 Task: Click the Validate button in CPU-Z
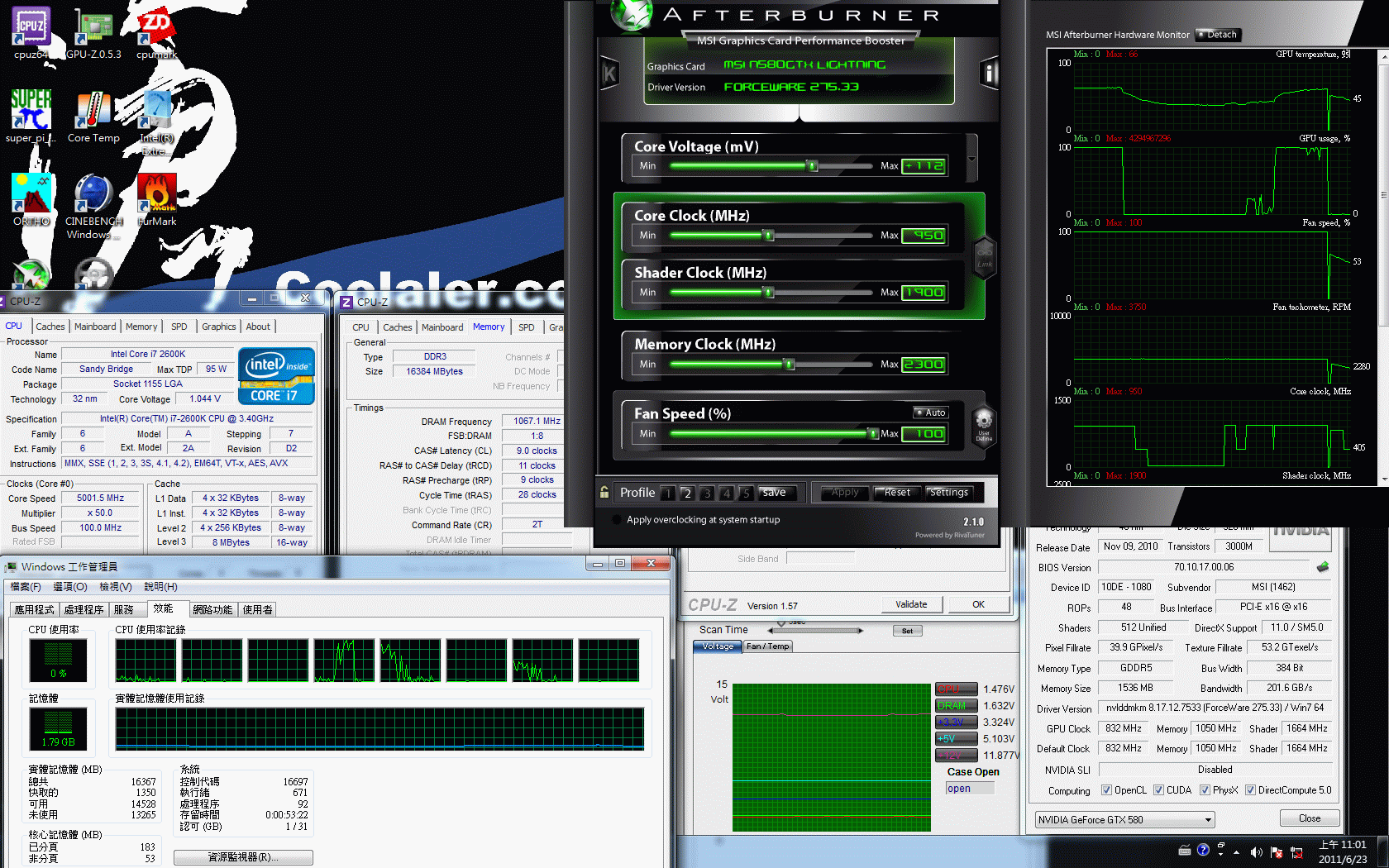tap(911, 604)
